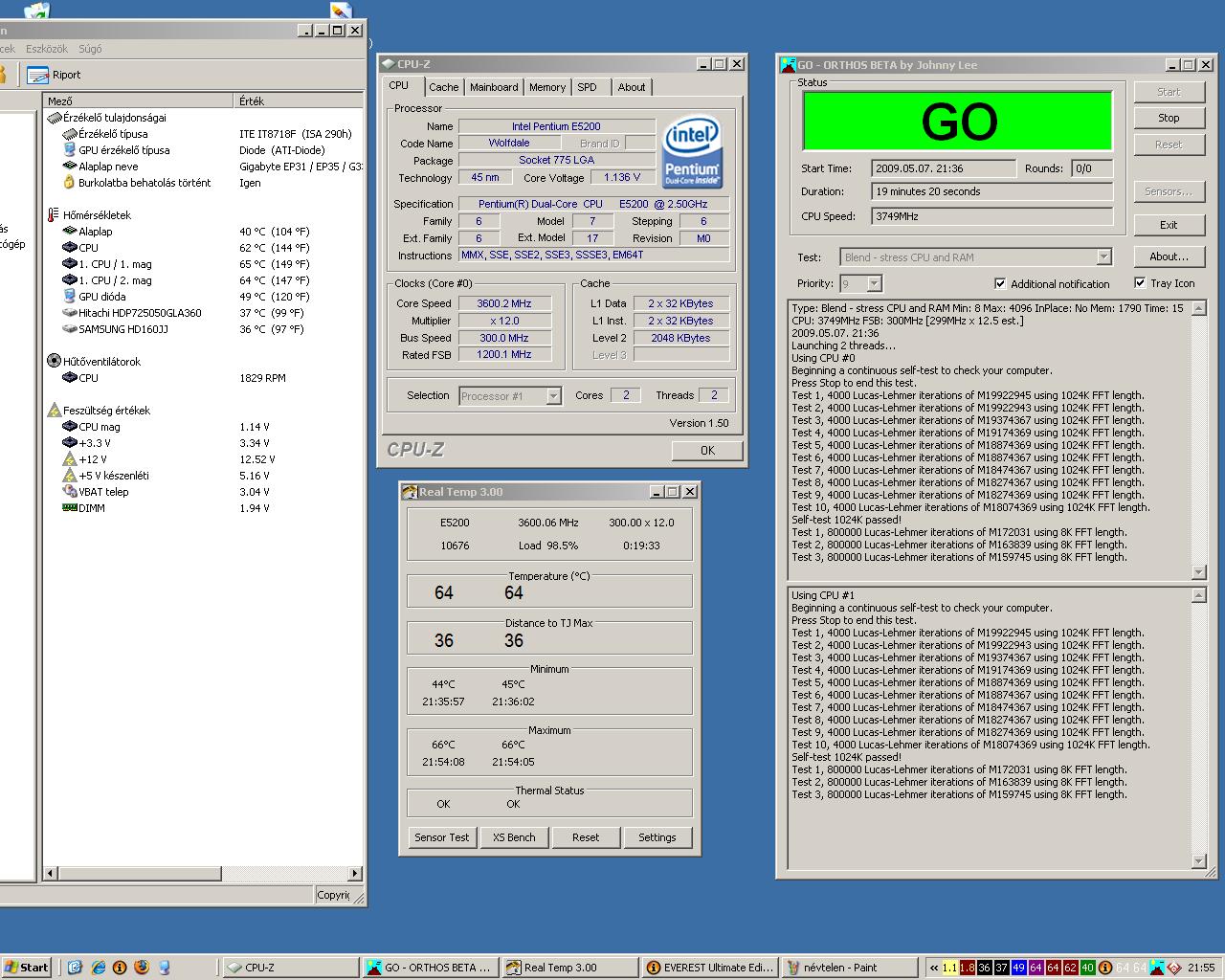
Task: Click the CPU #1 log vertical scrollbar track
Action: [x=1199, y=728]
